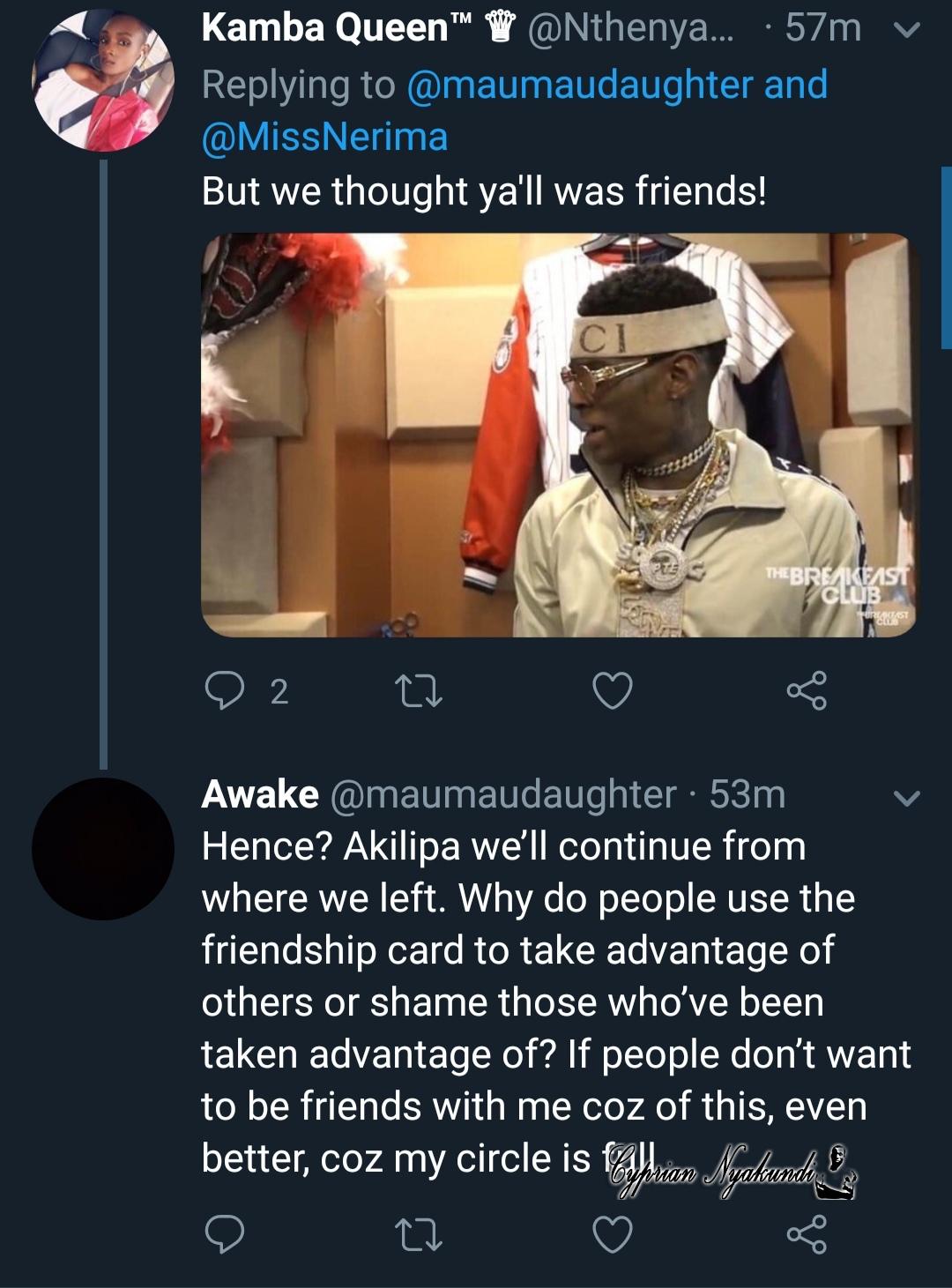View Kamba Queen's profile picture
The width and height of the screenshot is (952, 1288).
(x=103, y=80)
